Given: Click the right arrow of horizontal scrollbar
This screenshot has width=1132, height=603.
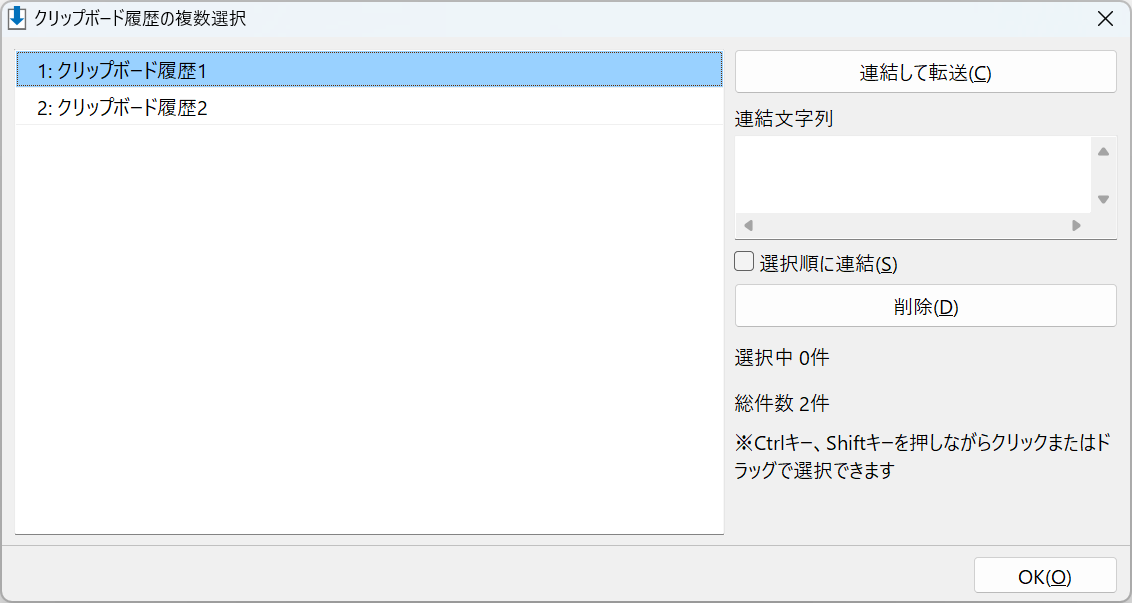Looking at the screenshot, I should coord(1076,225).
